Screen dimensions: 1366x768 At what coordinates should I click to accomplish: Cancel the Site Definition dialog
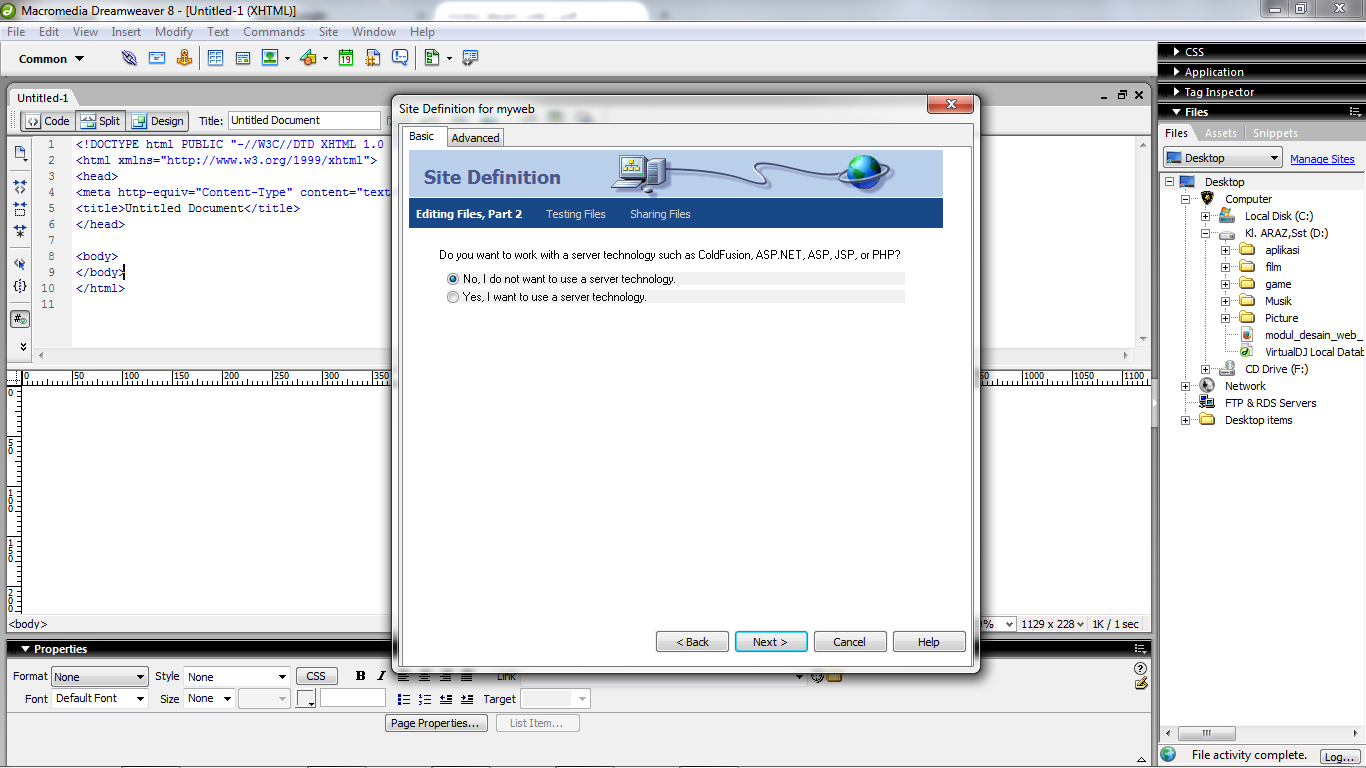pos(850,642)
